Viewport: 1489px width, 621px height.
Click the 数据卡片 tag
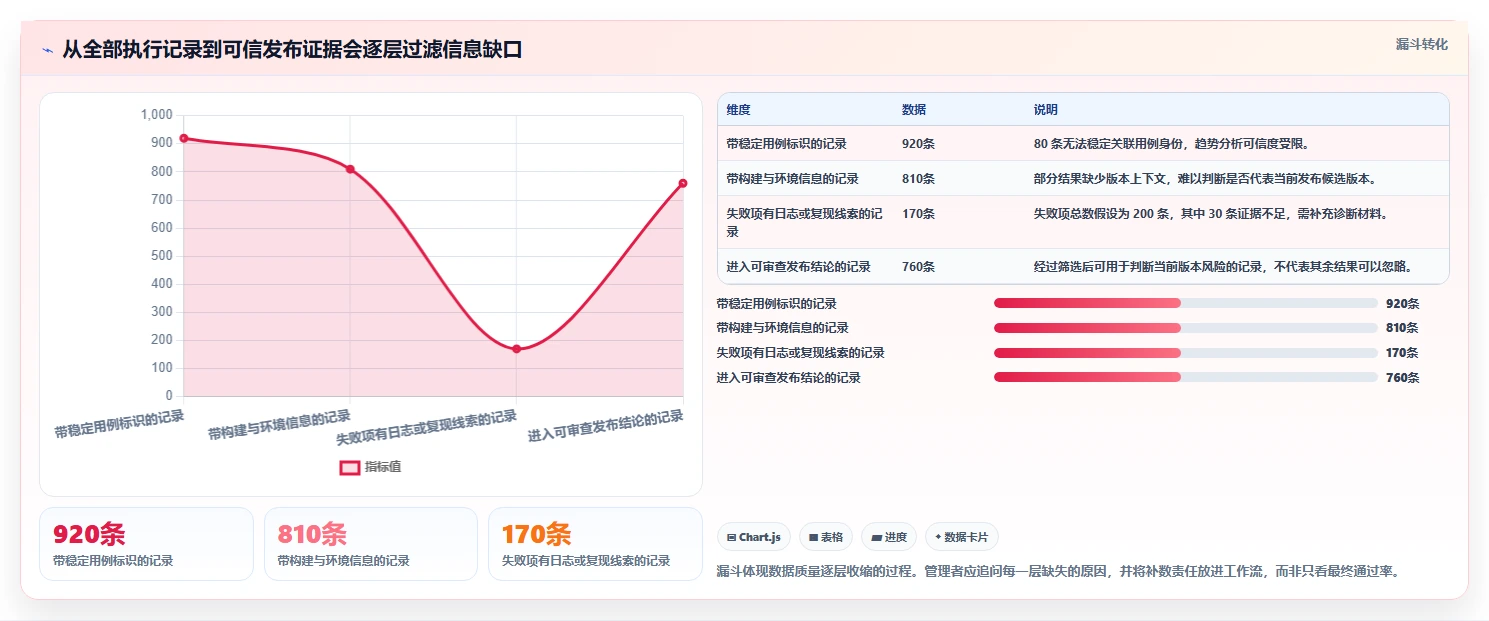coord(962,537)
